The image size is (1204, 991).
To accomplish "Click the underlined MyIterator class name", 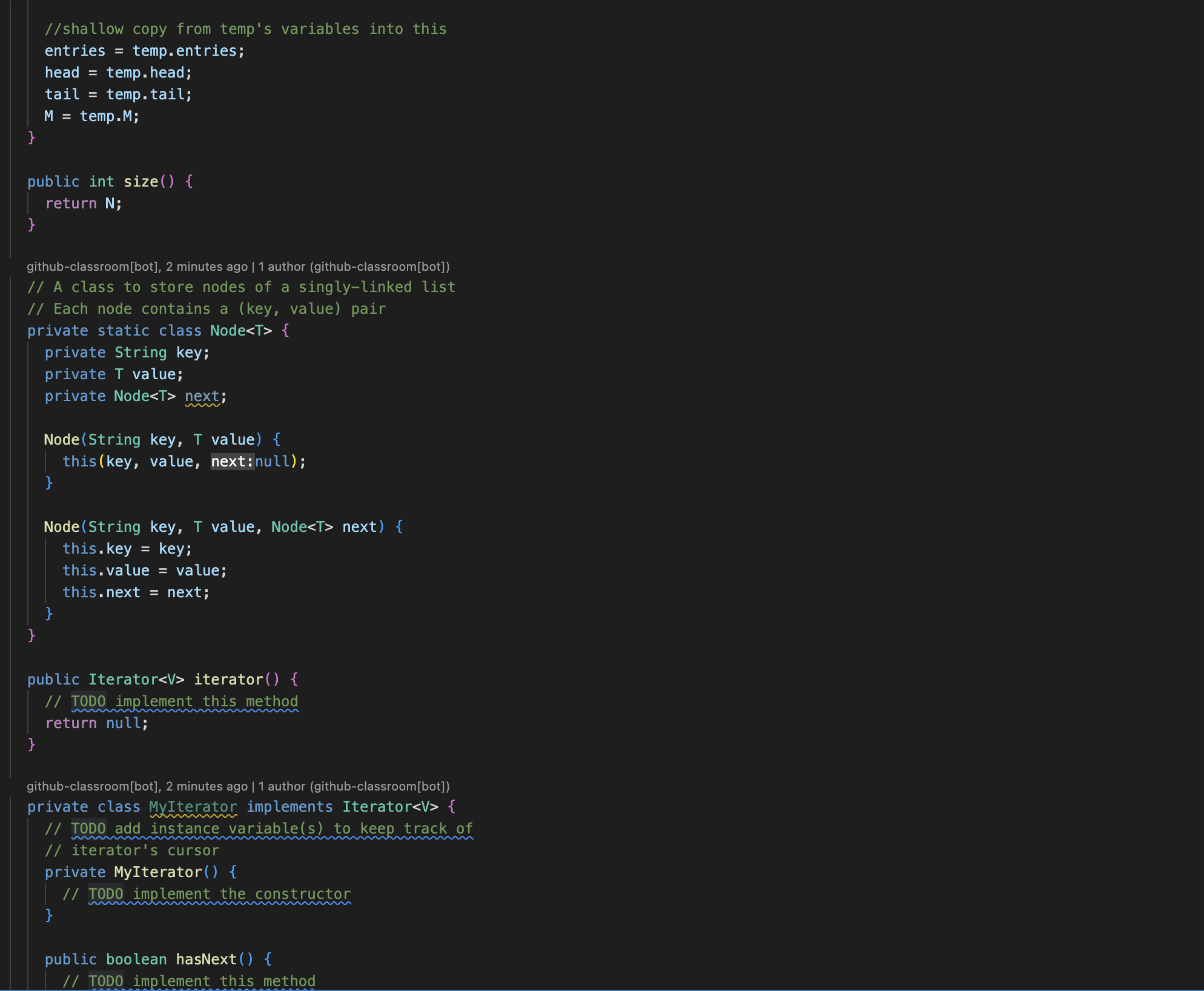I will [193, 807].
